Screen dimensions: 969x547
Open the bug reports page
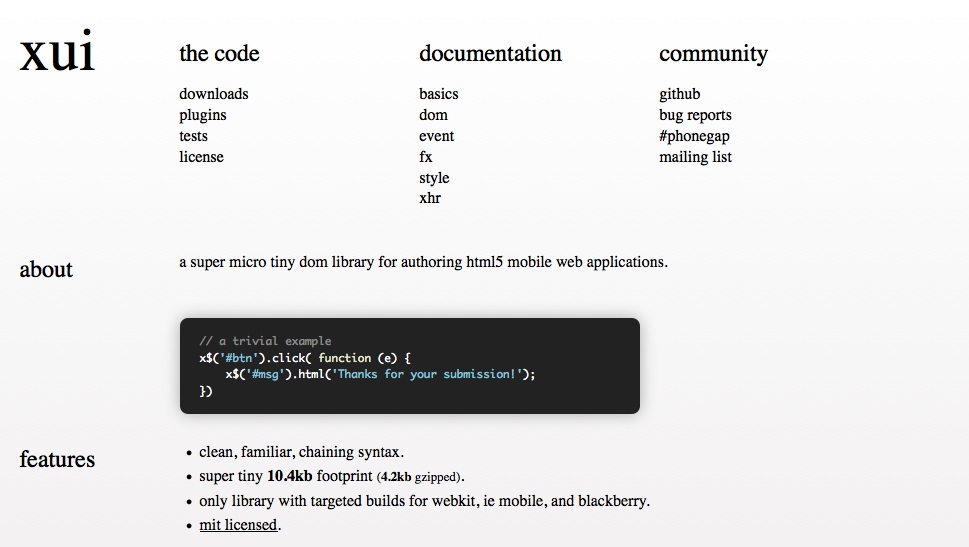695,115
